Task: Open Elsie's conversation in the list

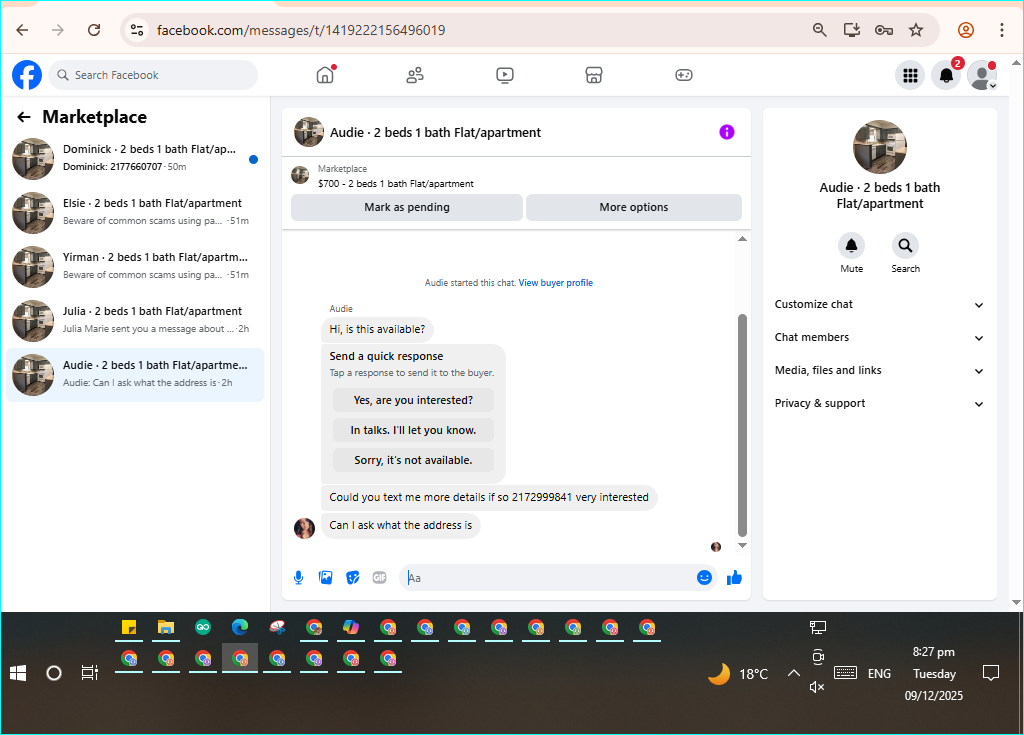Action: pyautogui.click(x=135, y=212)
